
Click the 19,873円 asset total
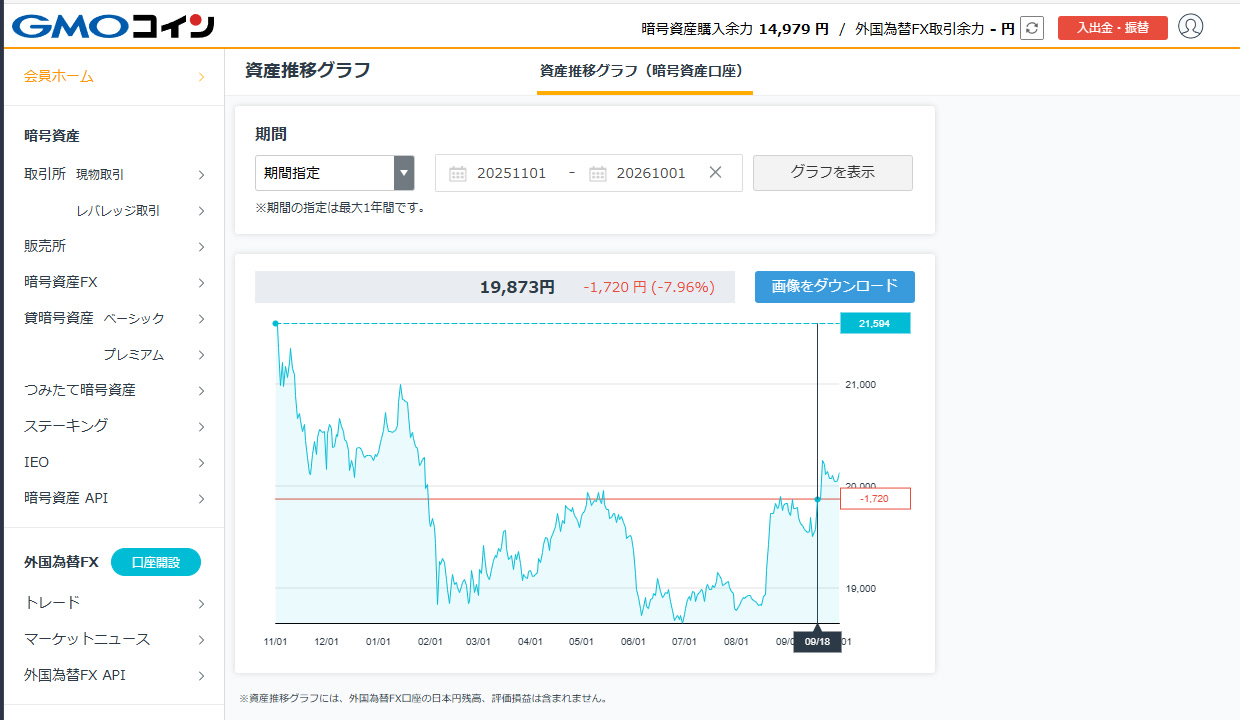coord(517,287)
